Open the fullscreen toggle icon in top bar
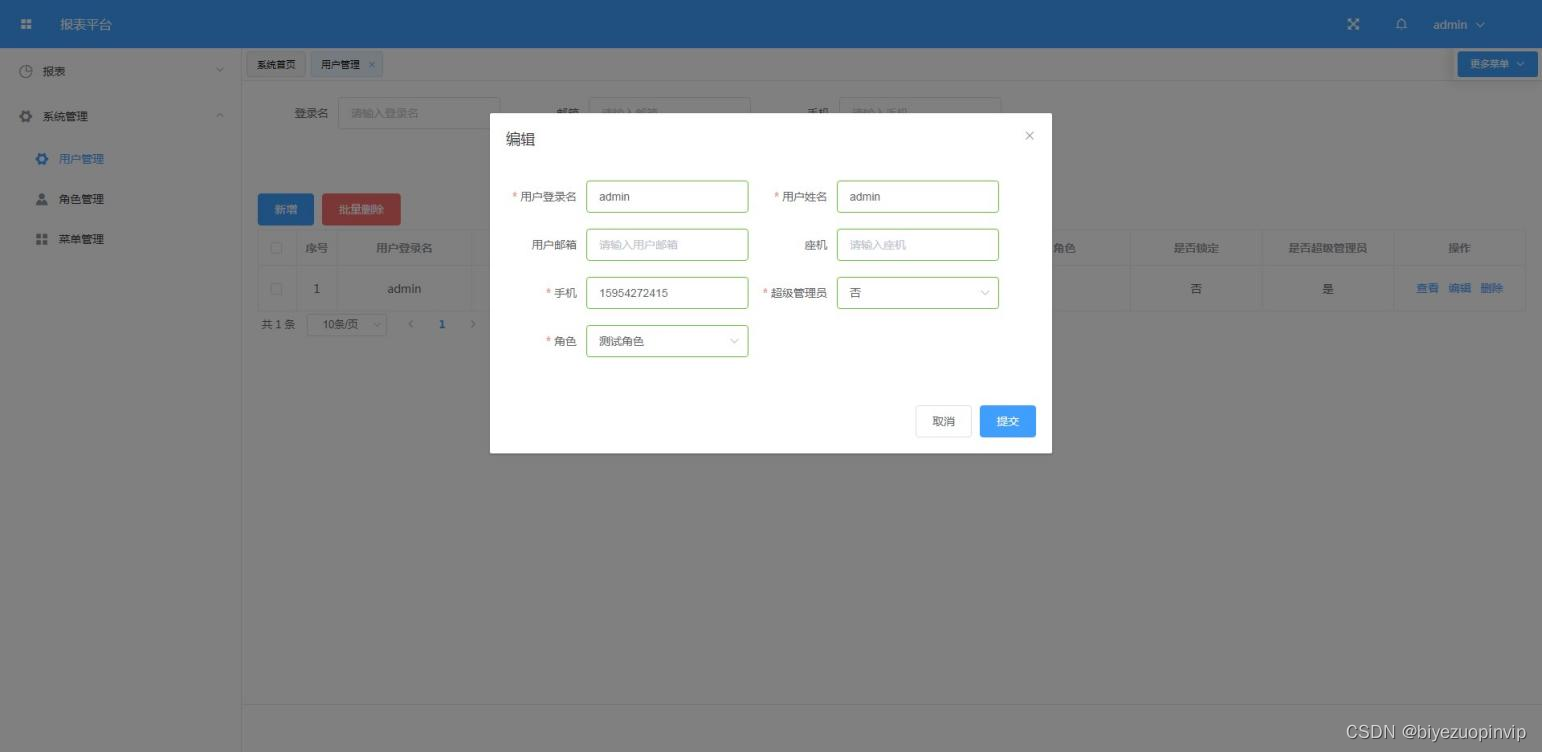 [x=1352, y=24]
